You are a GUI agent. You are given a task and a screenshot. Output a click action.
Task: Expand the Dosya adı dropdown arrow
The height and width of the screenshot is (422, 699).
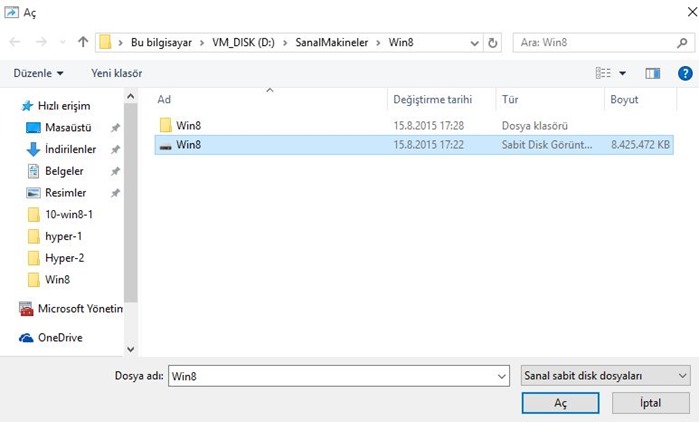click(502, 377)
